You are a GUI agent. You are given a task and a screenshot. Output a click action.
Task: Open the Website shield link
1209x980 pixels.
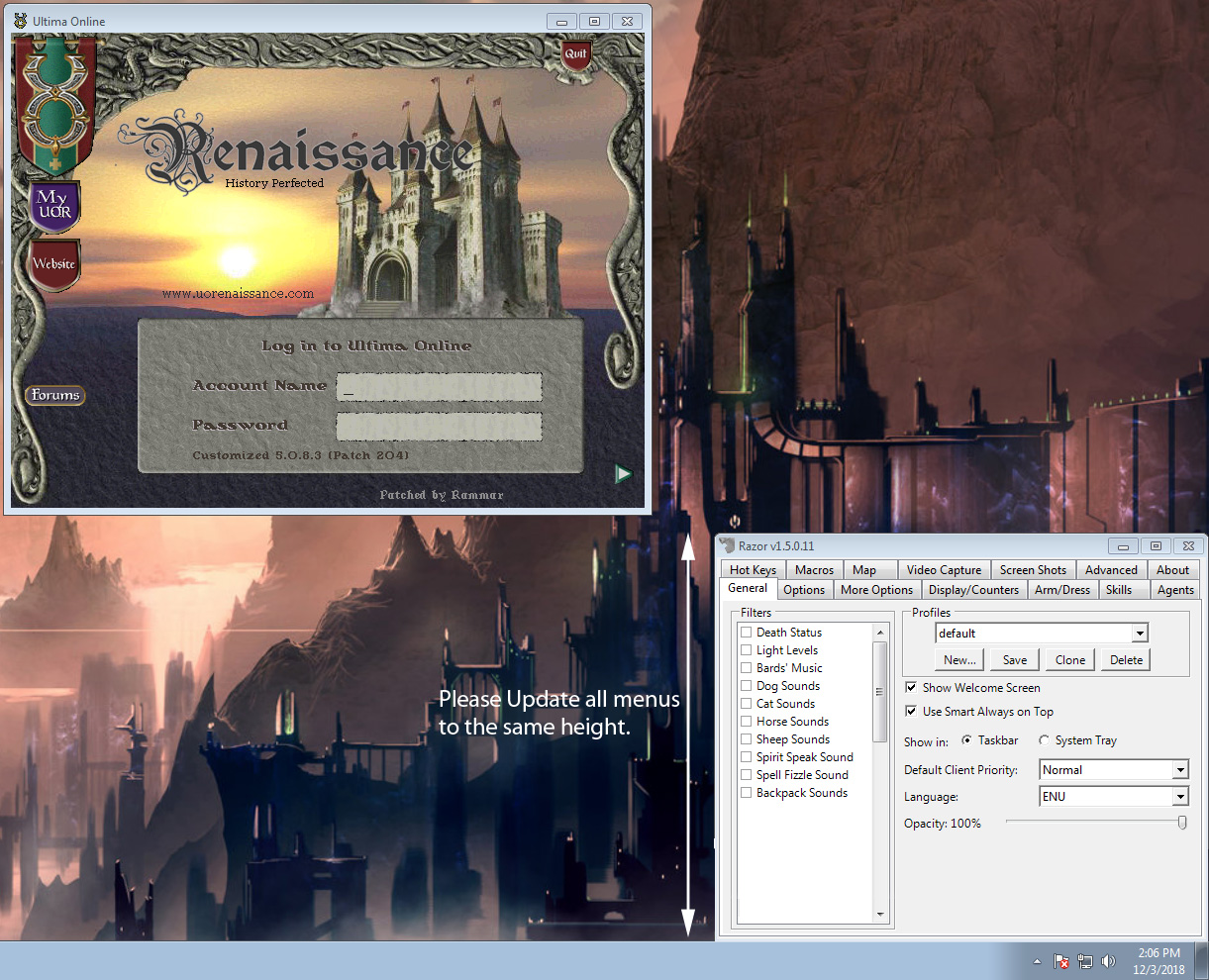[x=53, y=264]
